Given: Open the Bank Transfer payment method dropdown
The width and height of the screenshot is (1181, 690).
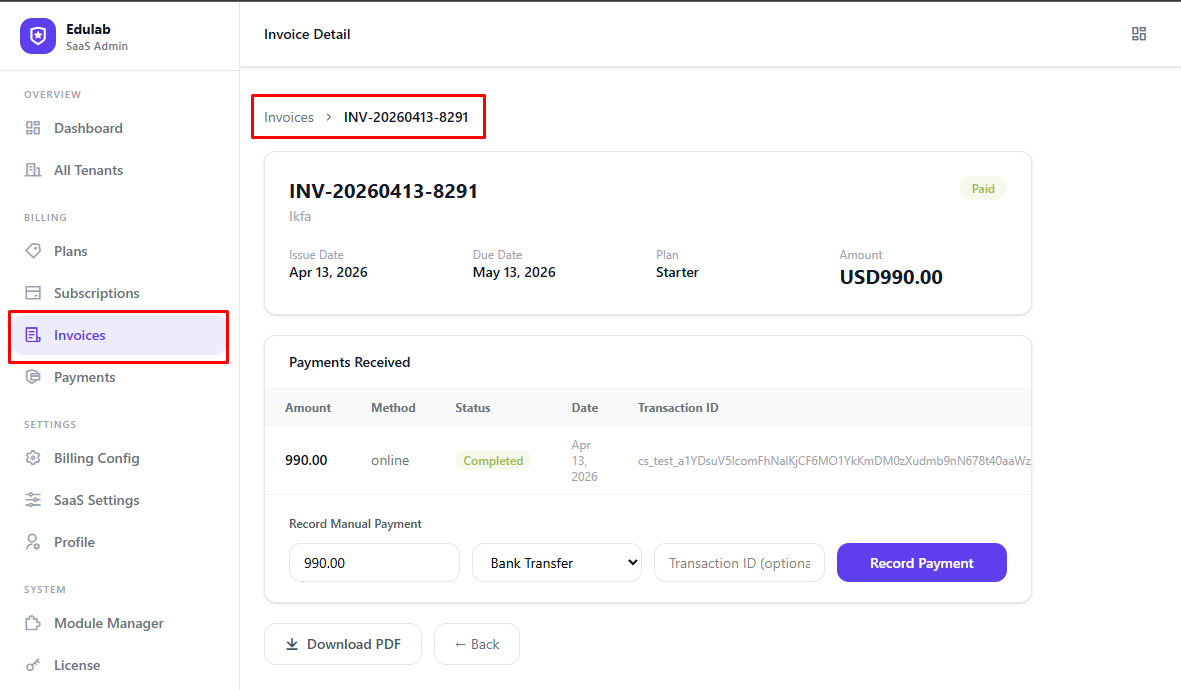Looking at the screenshot, I should pyautogui.click(x=556, y=562).
